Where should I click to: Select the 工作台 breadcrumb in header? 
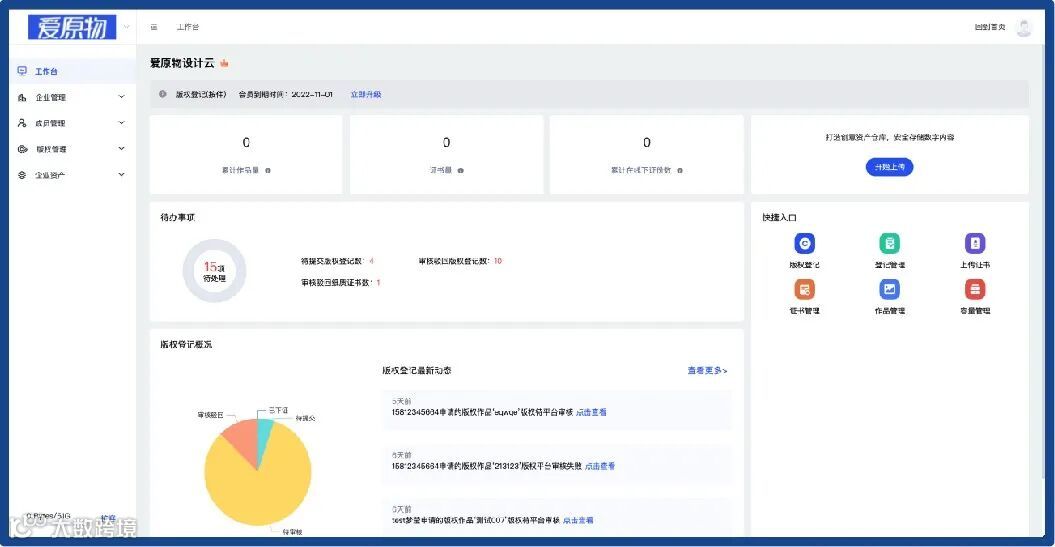tap(188, 27)
